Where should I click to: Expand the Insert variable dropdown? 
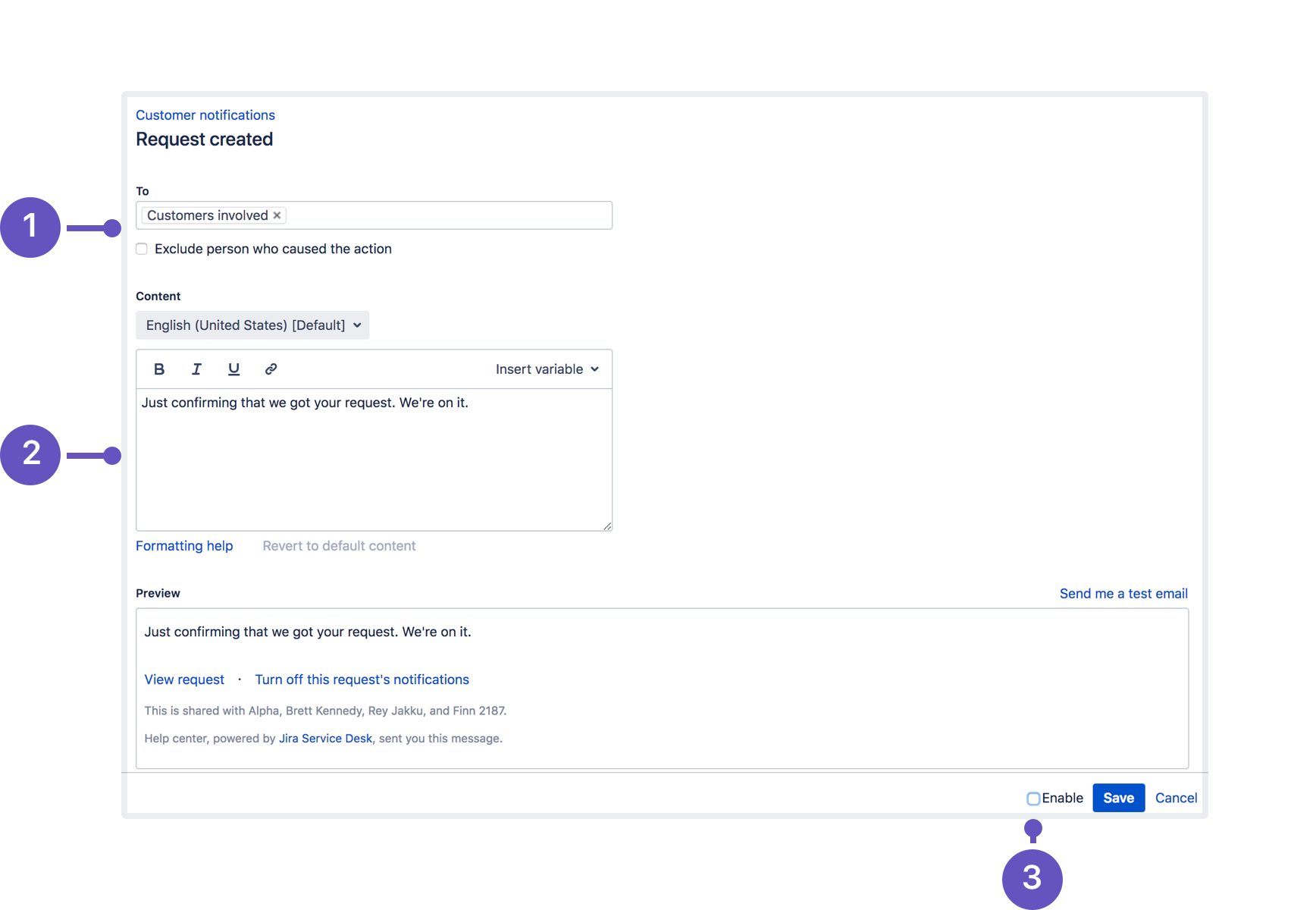(547, 369)
